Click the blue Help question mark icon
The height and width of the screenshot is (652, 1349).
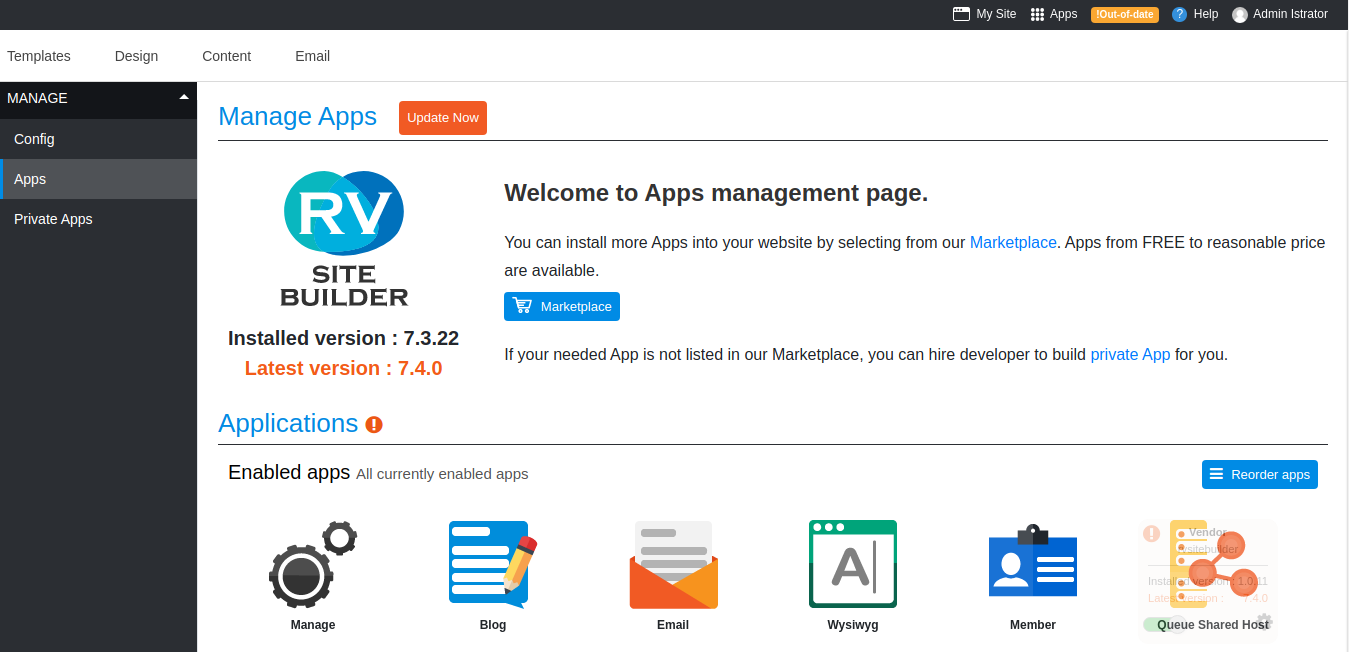[x=1179, y=14]
